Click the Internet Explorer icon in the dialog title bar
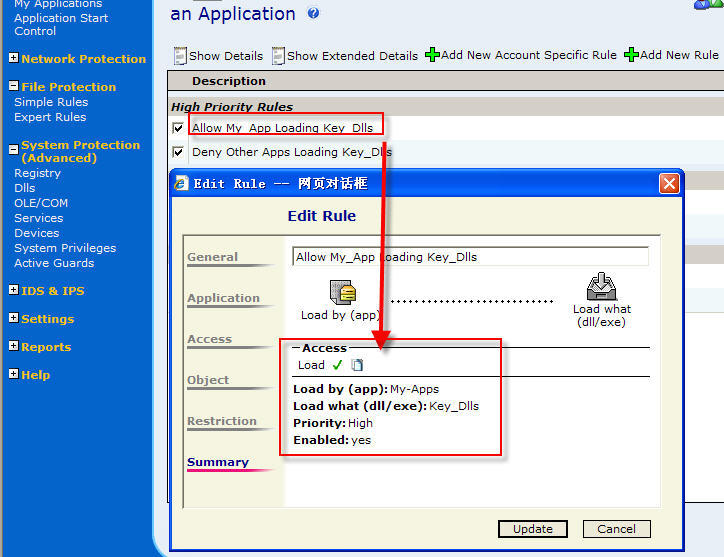 (181, 183)
